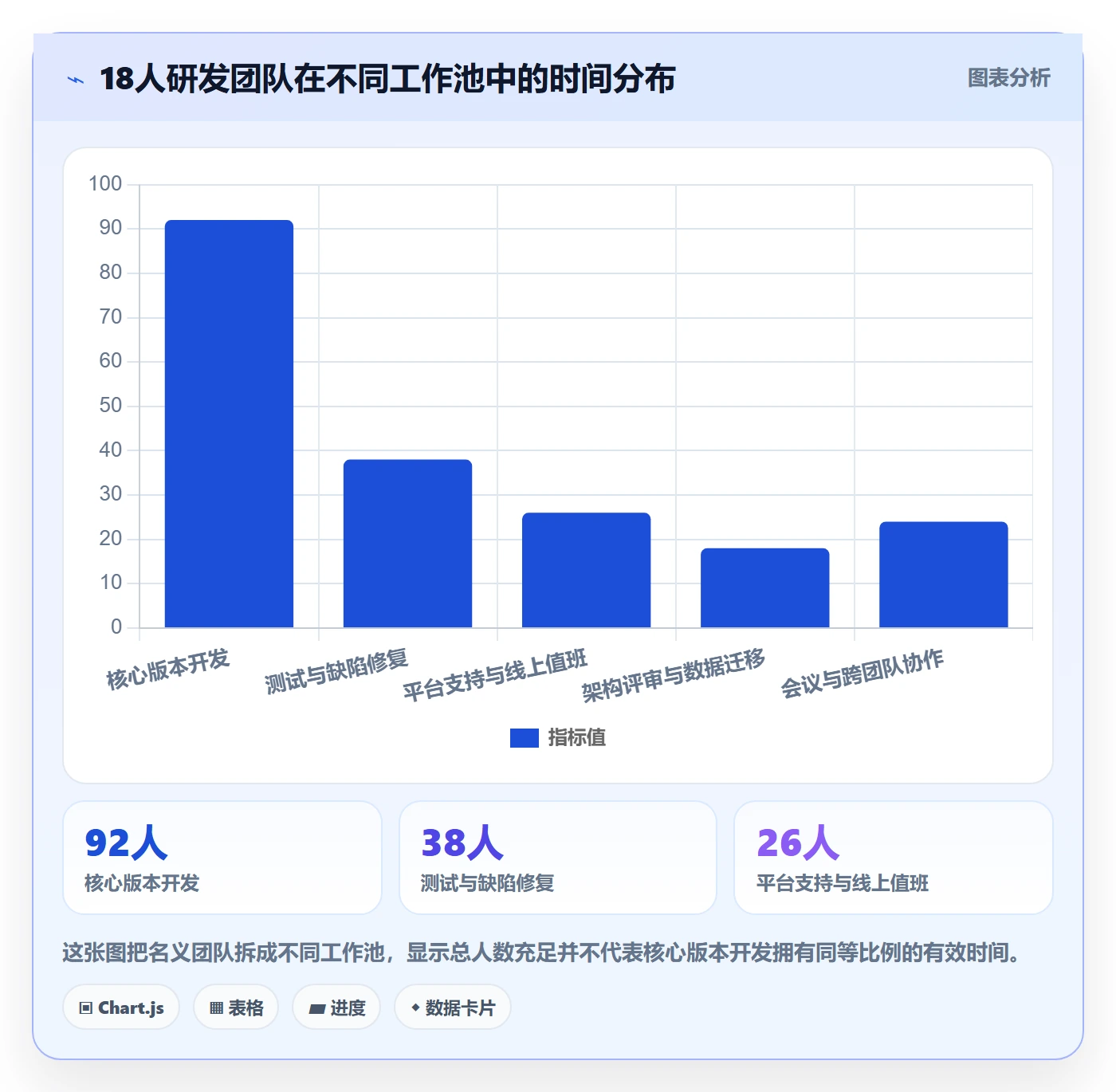Click the 平台支持与线上值班 bar
This screenshot has height=1092, width=1116.
tap(586, 570)
